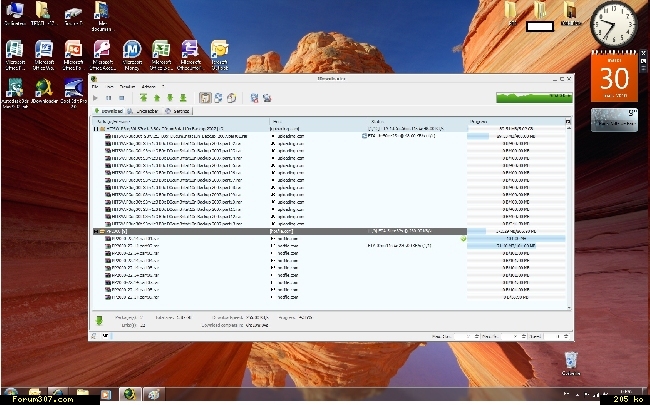Sort by Progress column header
Viewport: 650px width, 405px height.
point(516,121)
